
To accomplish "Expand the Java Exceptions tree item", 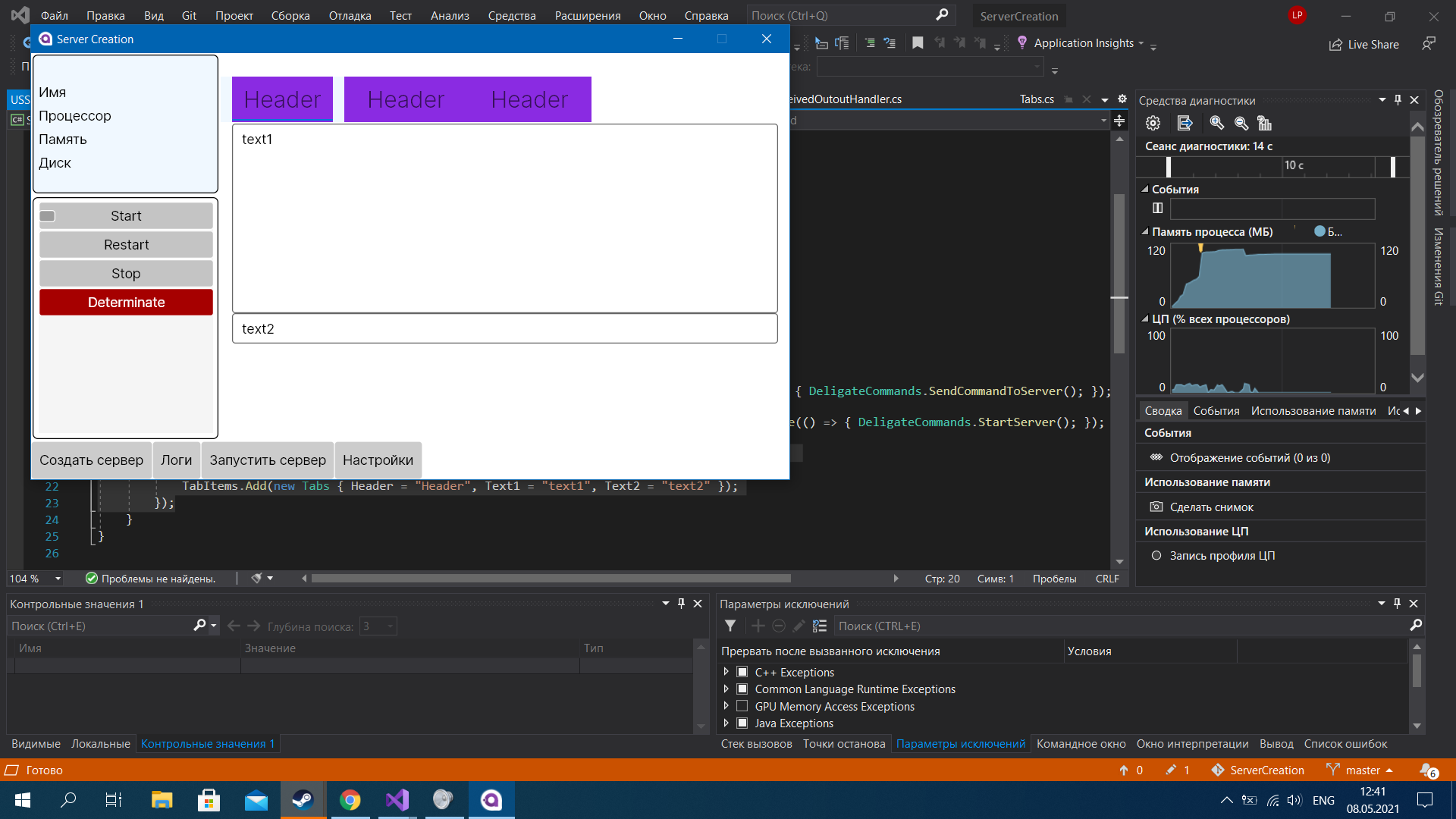I will click(x=725, y=723).
